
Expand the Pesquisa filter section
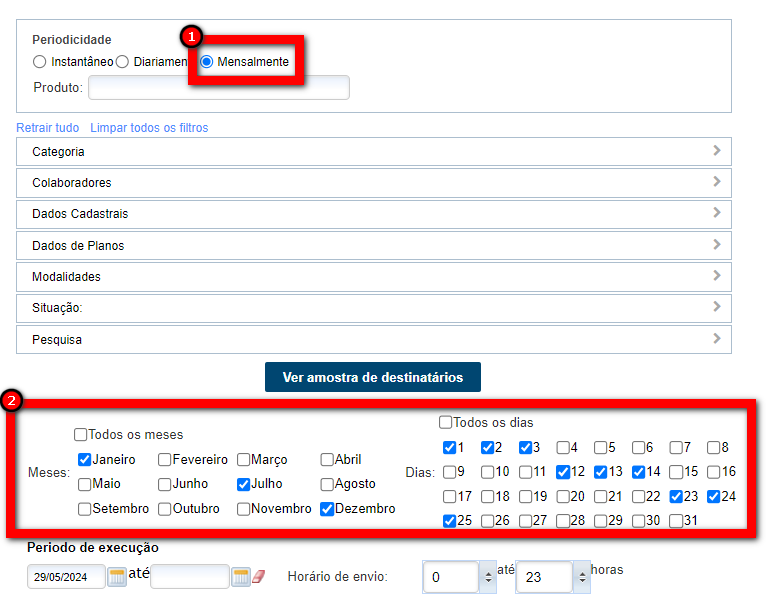click(373, 340)
